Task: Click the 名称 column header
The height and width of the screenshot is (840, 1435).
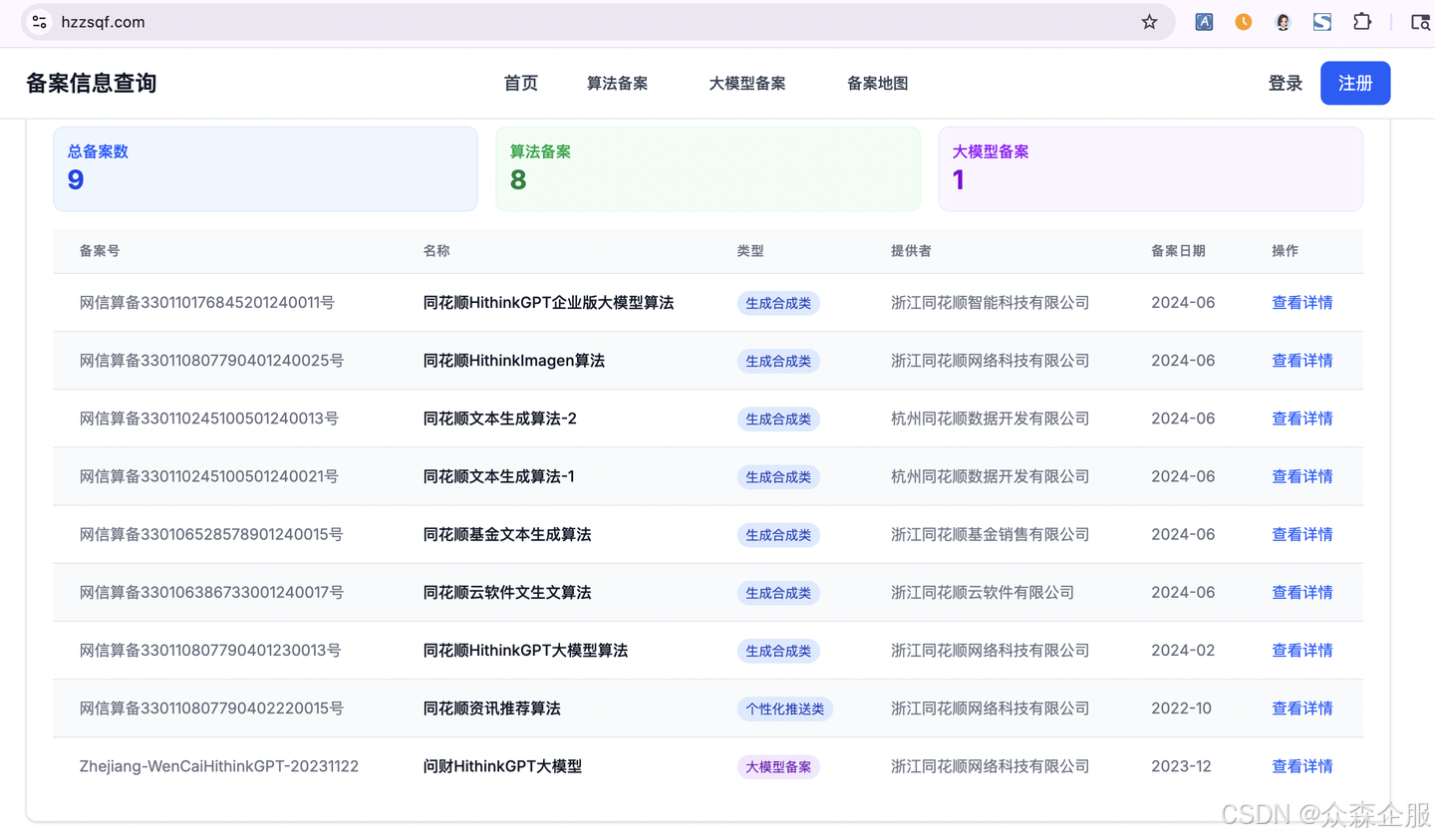Action: [x=436, y=251]
